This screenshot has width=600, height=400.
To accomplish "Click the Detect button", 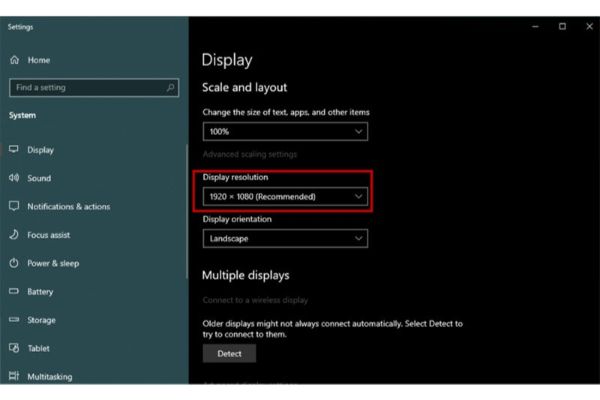I will [229, 353].
